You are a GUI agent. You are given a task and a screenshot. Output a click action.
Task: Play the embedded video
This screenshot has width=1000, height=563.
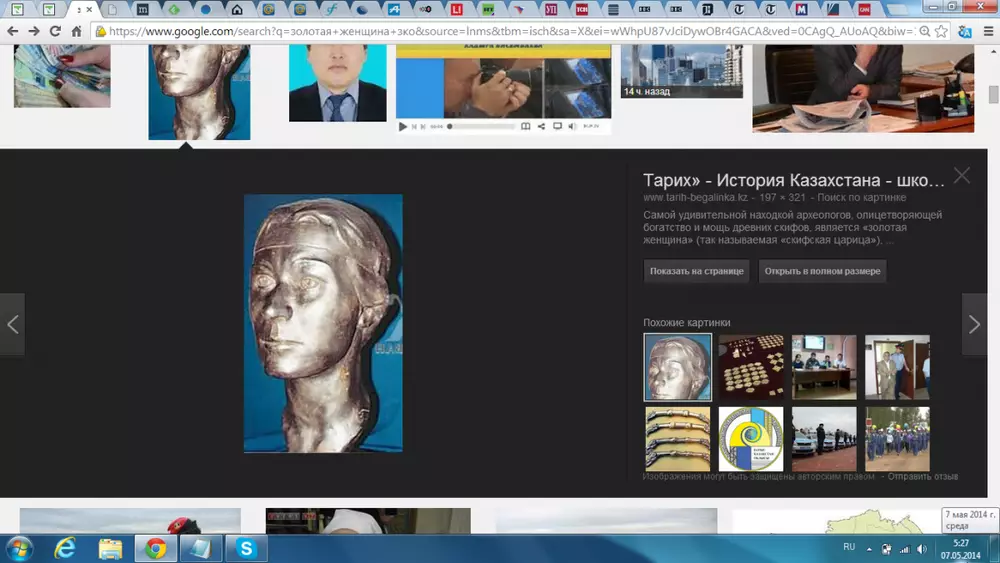[403, 127]
